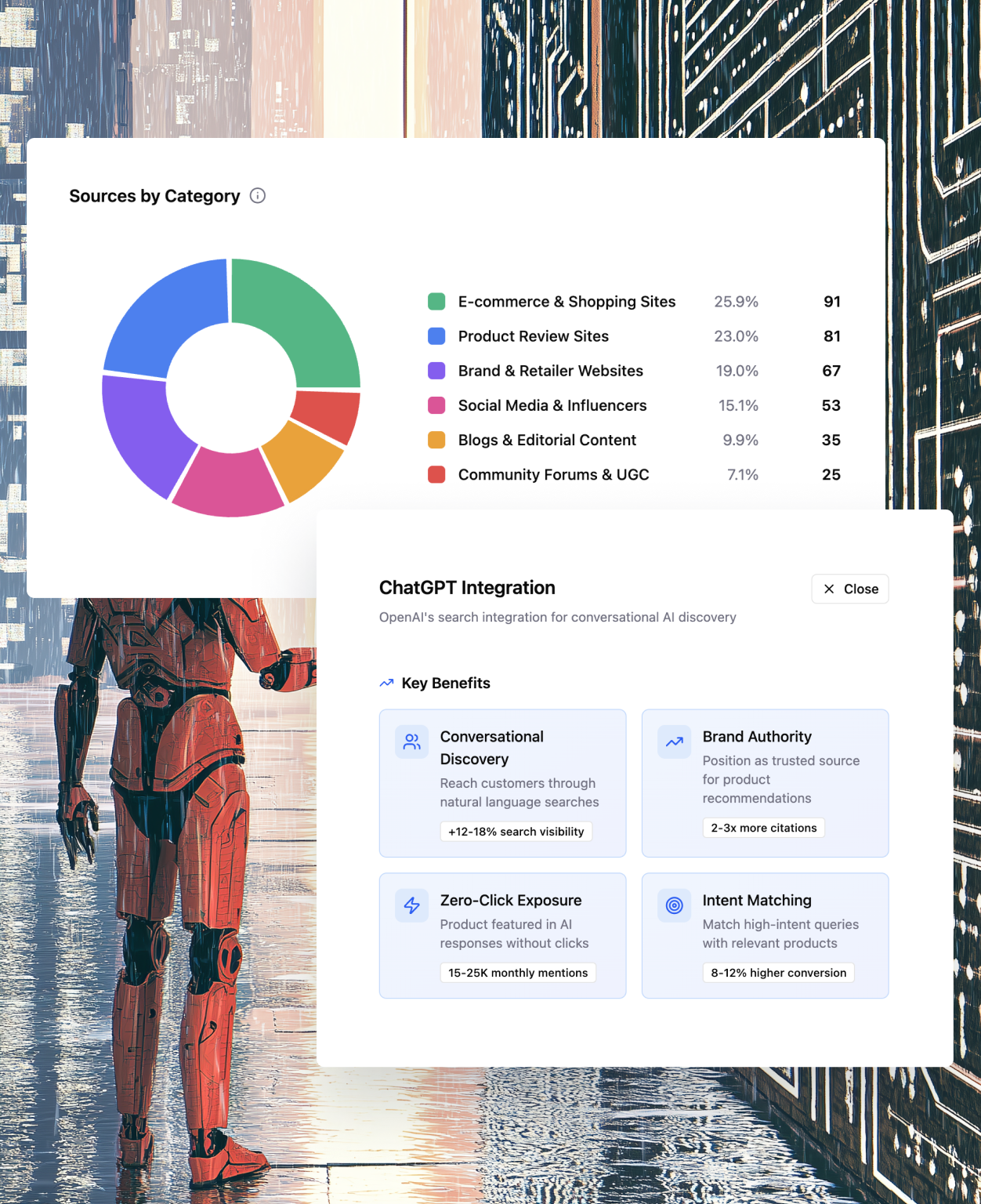The width and height of the screenshot is (981, 1204).
Task: Click the 19.0% percentage value
Action: tap(737, 371)
